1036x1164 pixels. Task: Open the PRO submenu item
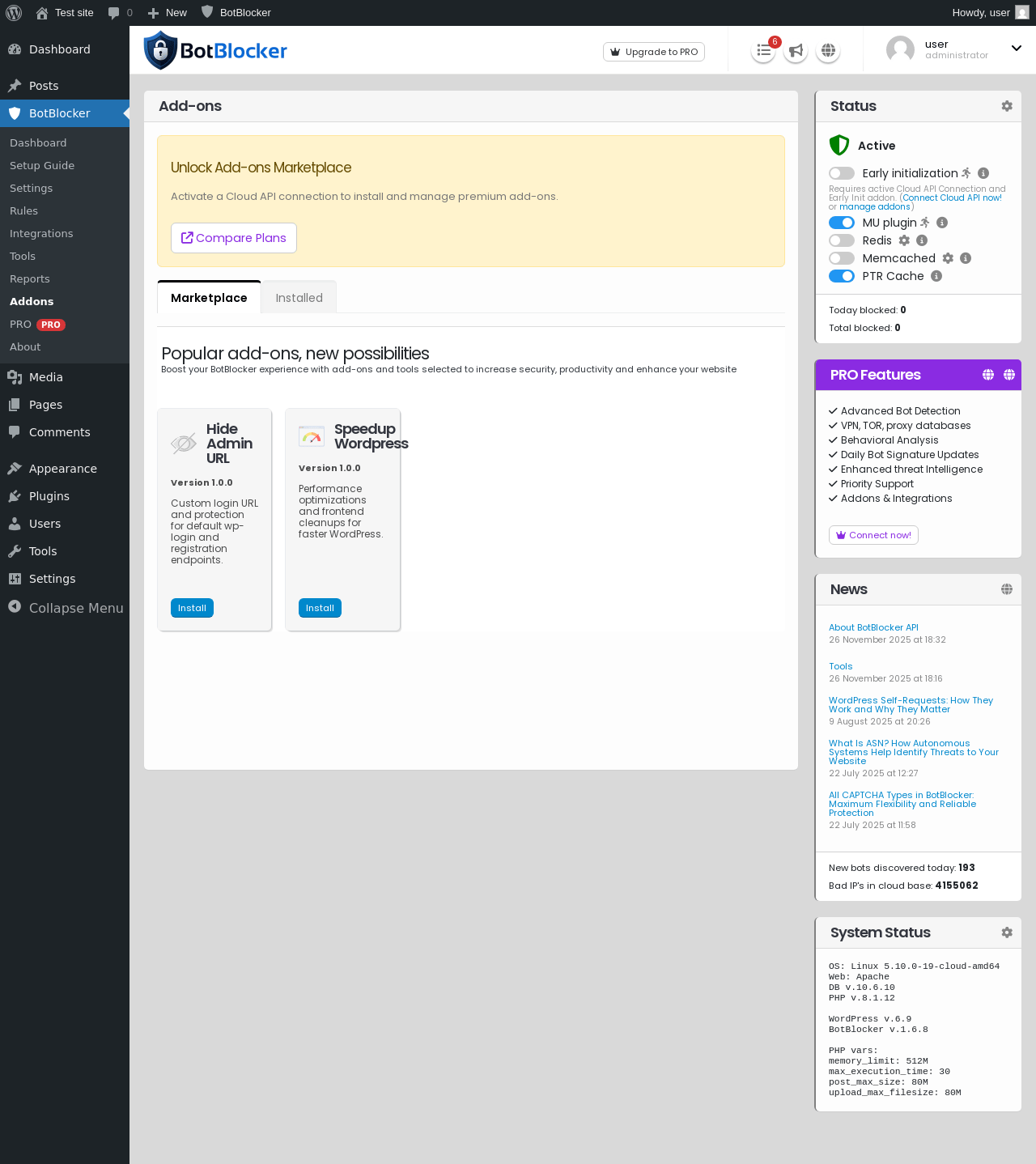37,324
